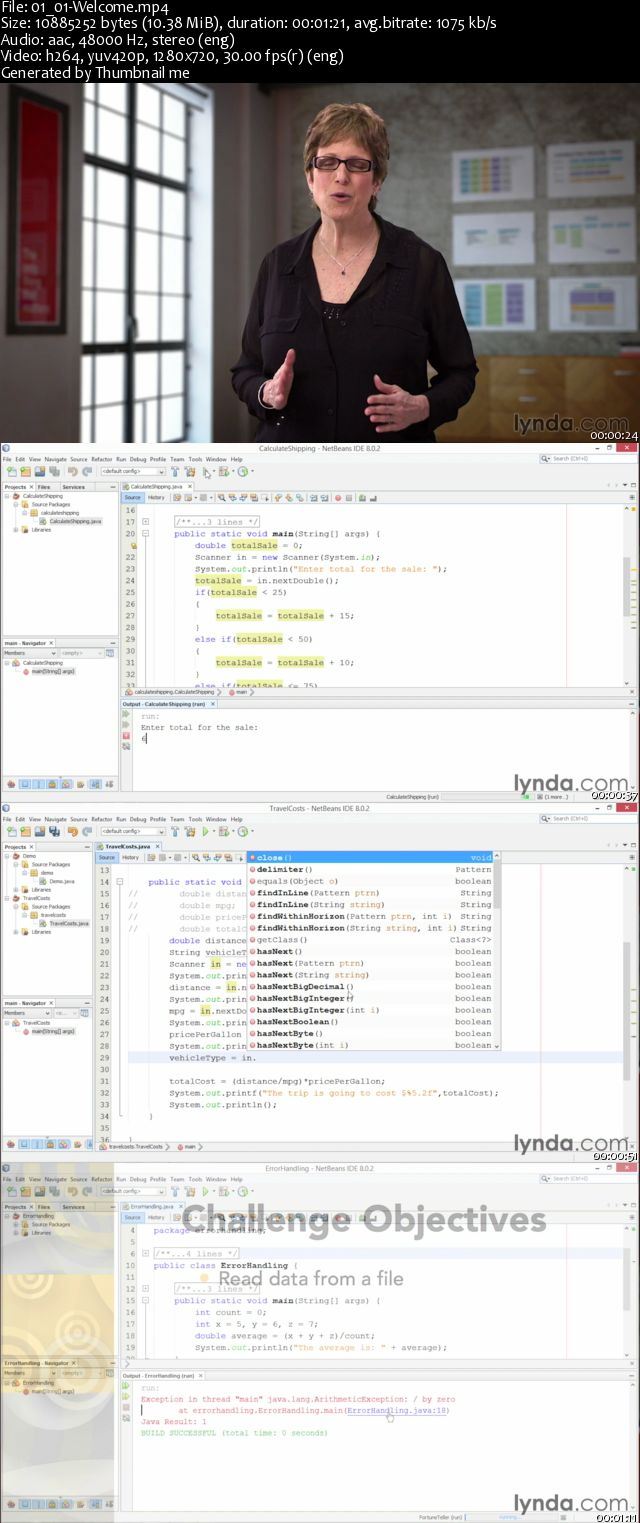The height and width of the screenshot is (1523, 640).
Task: Click New Project icon in ErrorHandling toolbar
Action: click(x=24, y=1192)
